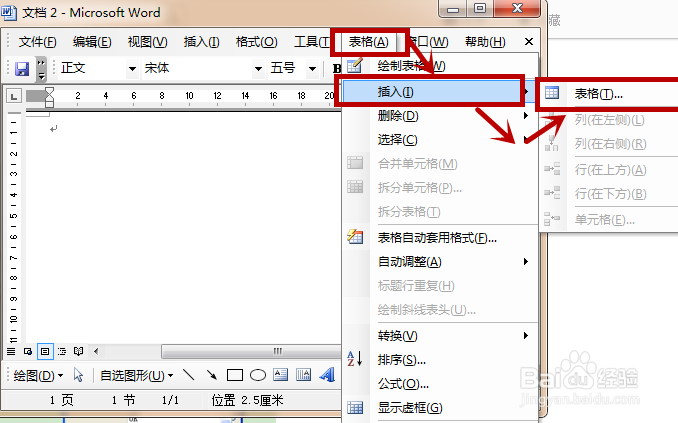The width and height of the screenshot is (678, 423).
Task: Insert a vertical Text Box
Action: pyautogui.click(x=304, y=375)
